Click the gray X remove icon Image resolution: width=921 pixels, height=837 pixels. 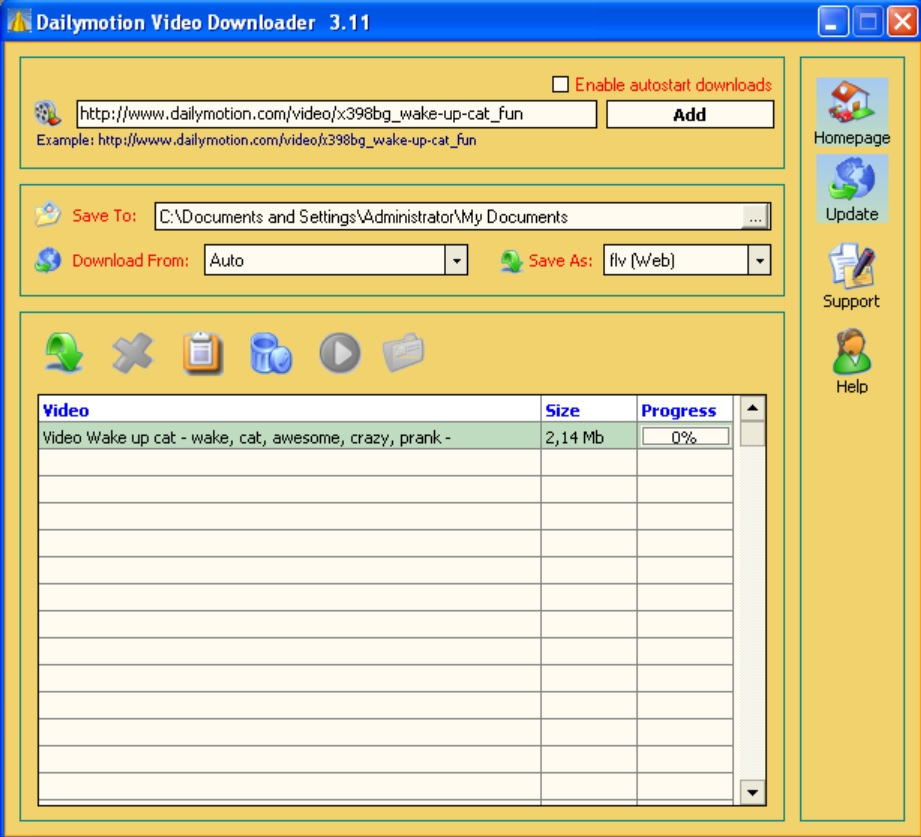pyautogui.click(x=133, y=354)
